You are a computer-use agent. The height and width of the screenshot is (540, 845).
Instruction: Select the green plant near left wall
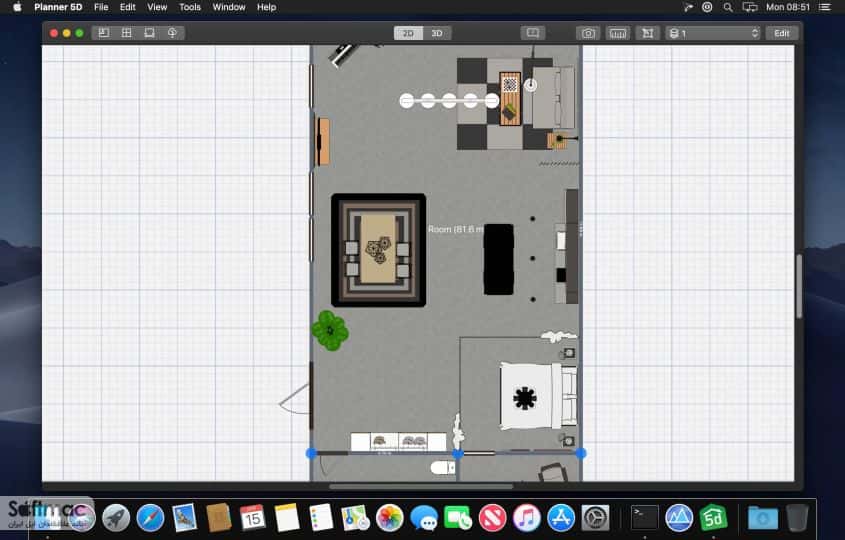(x=330, y=330)
